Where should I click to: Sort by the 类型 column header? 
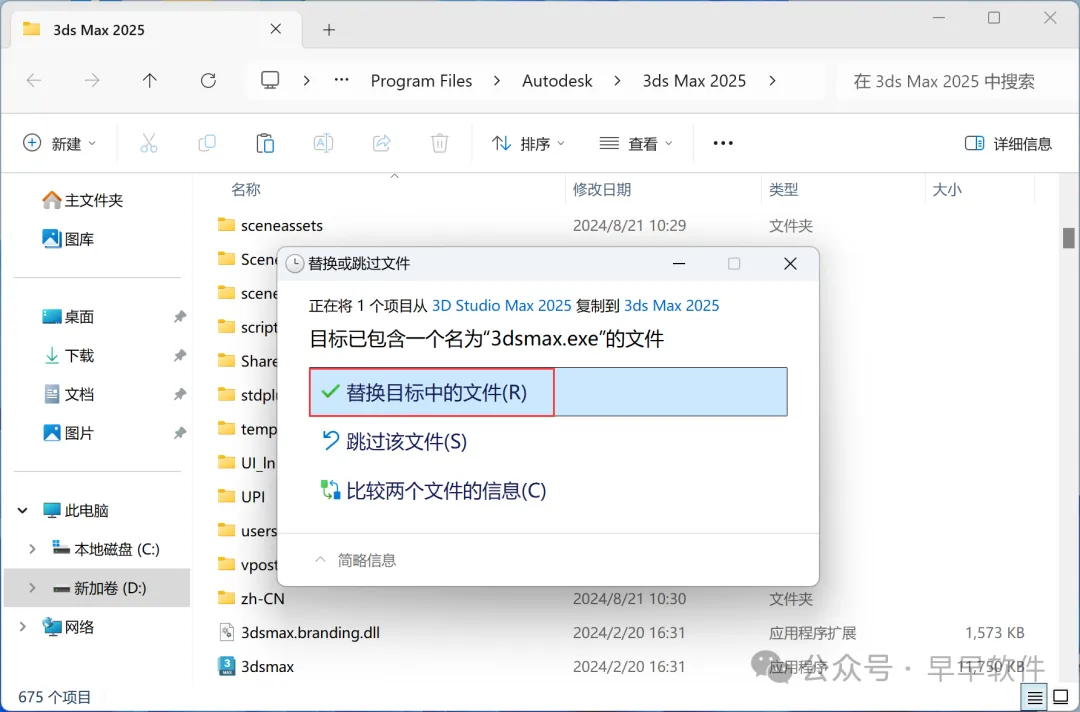(783, 189)
